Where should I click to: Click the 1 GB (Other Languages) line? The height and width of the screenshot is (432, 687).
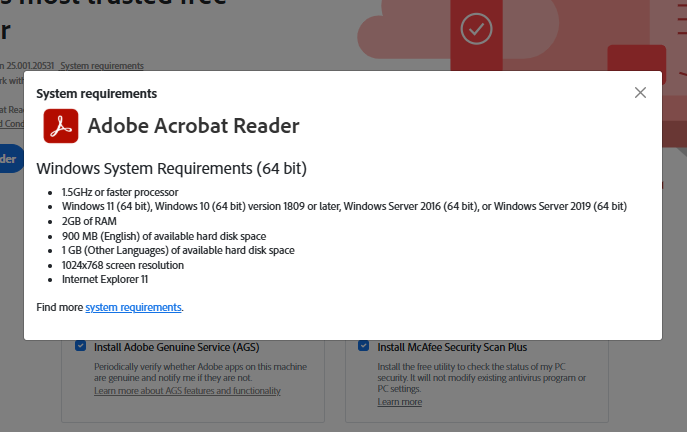[178, 250]
